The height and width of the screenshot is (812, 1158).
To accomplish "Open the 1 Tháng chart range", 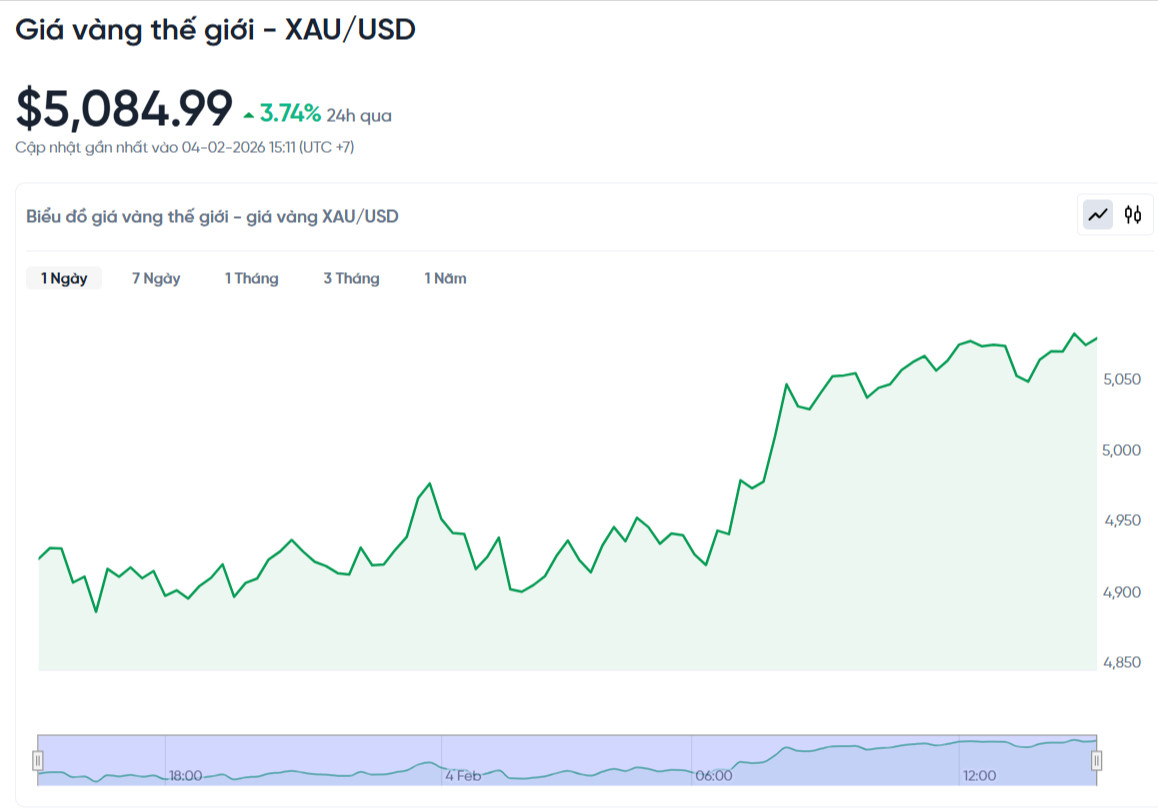I will pyautogui.click(x=251, y=278).
